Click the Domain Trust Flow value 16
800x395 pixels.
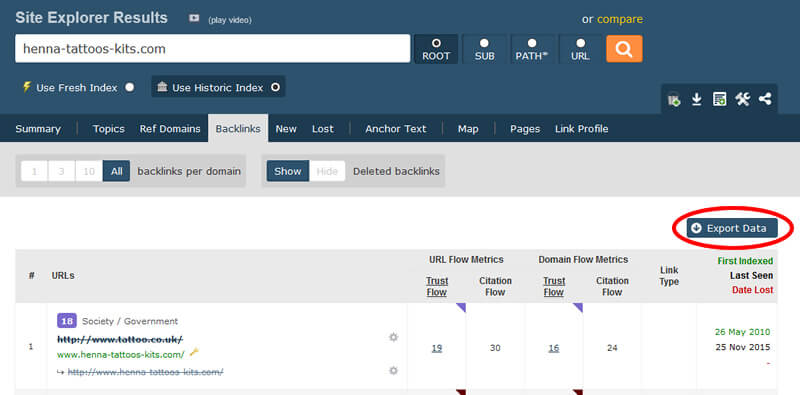554,349
